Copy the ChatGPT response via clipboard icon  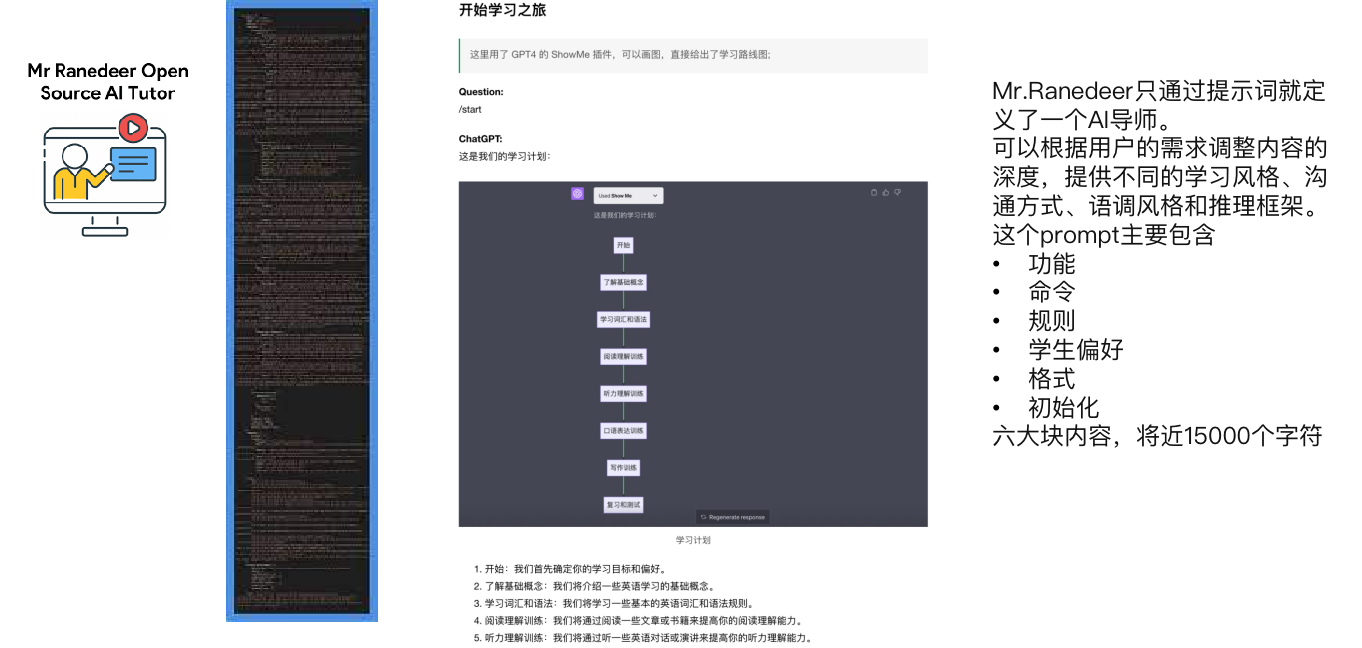click(873, 192)
